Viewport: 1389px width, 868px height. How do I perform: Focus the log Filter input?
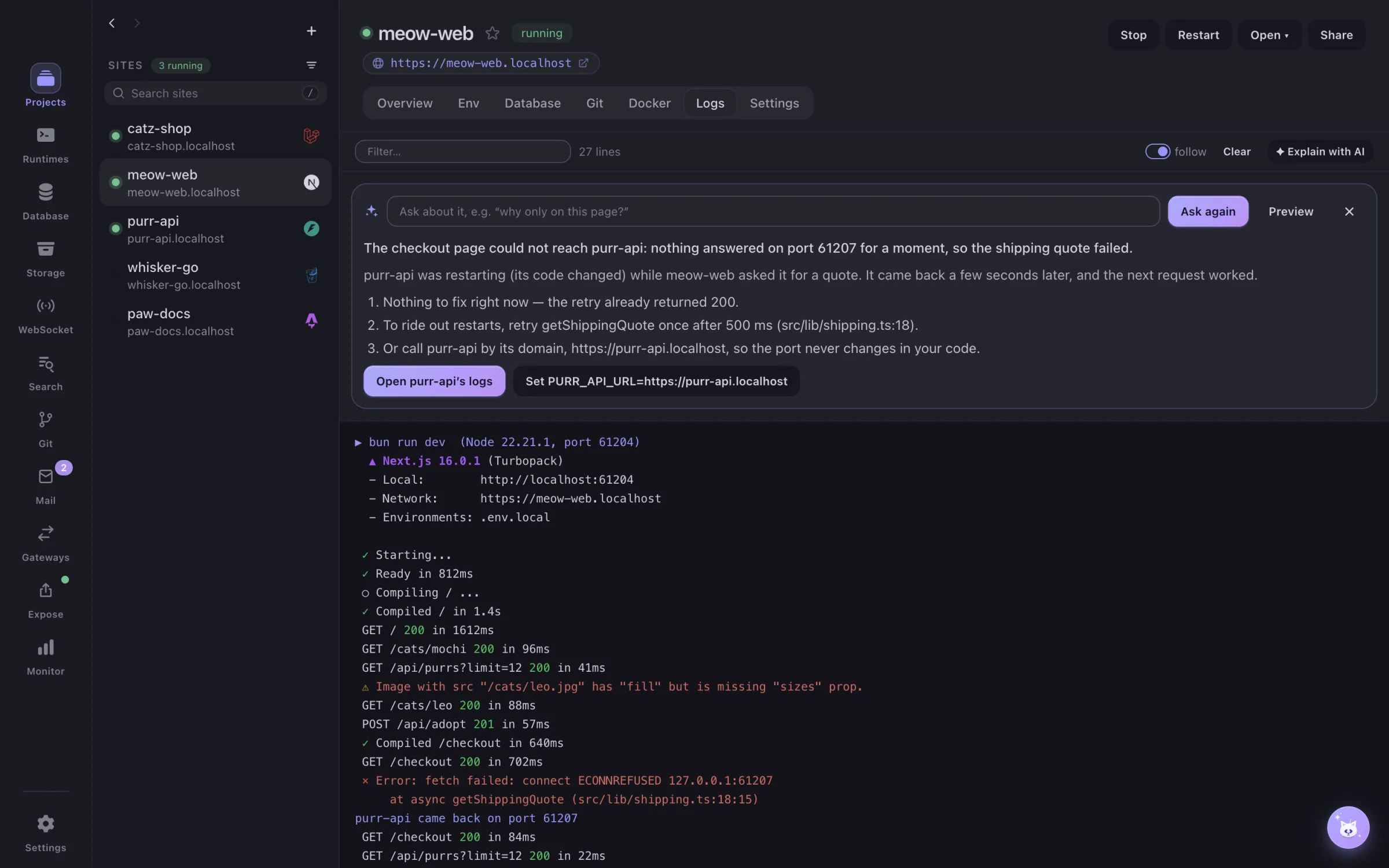(x=462, y=151)
